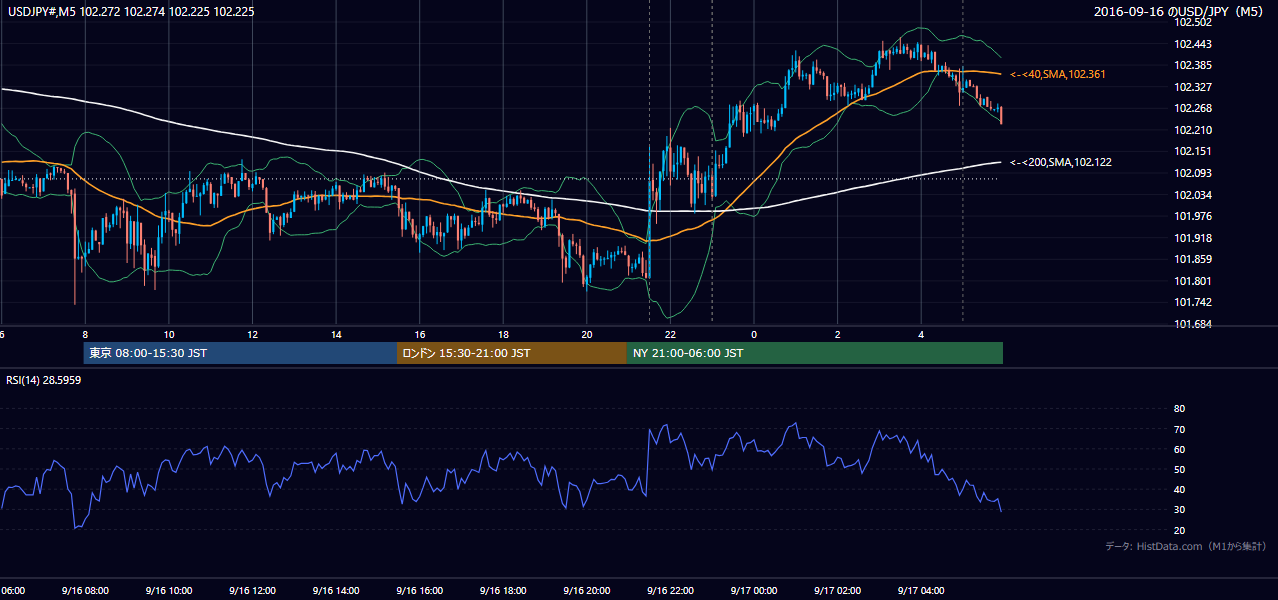Select the 東京 08:00-15:30 JST session bar
This screenshot has height=600, width=1278.
240,353
